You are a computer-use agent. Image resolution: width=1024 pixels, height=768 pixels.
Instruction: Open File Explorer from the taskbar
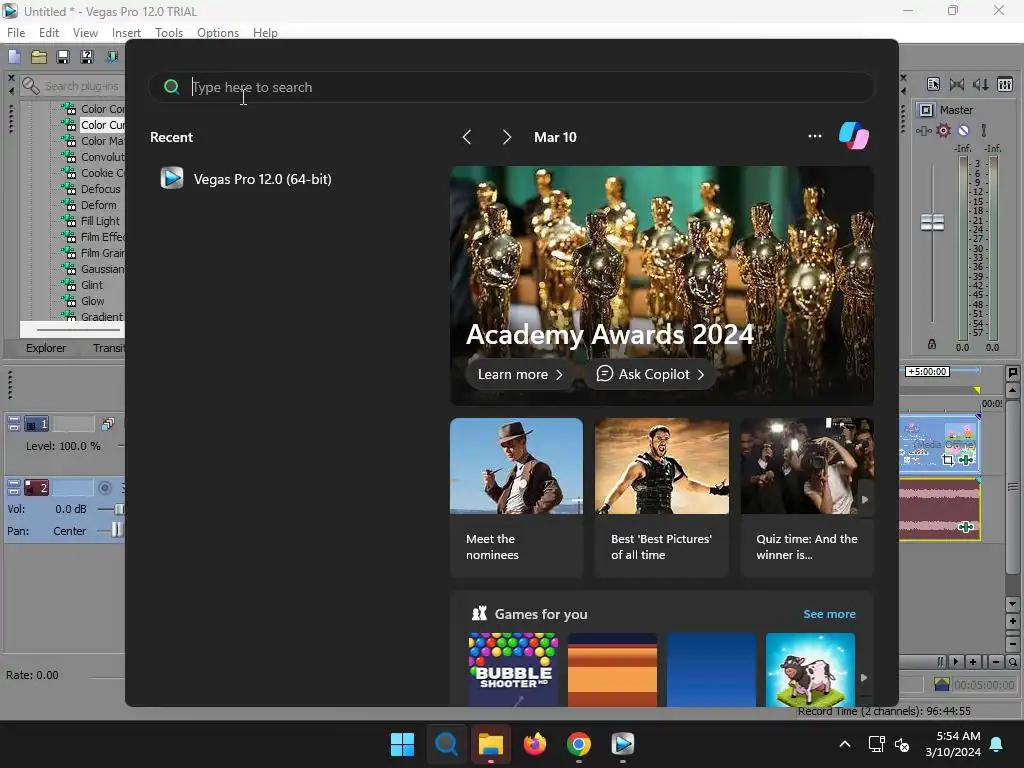click(490, 744)
